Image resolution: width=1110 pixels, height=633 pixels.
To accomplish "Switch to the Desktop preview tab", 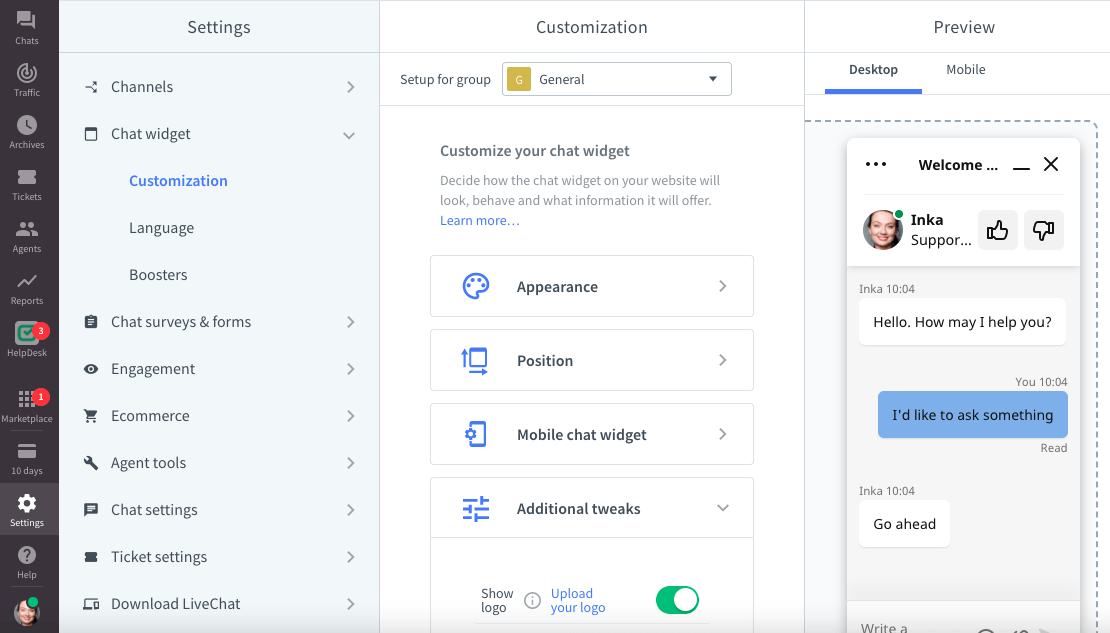I will 874,70.
